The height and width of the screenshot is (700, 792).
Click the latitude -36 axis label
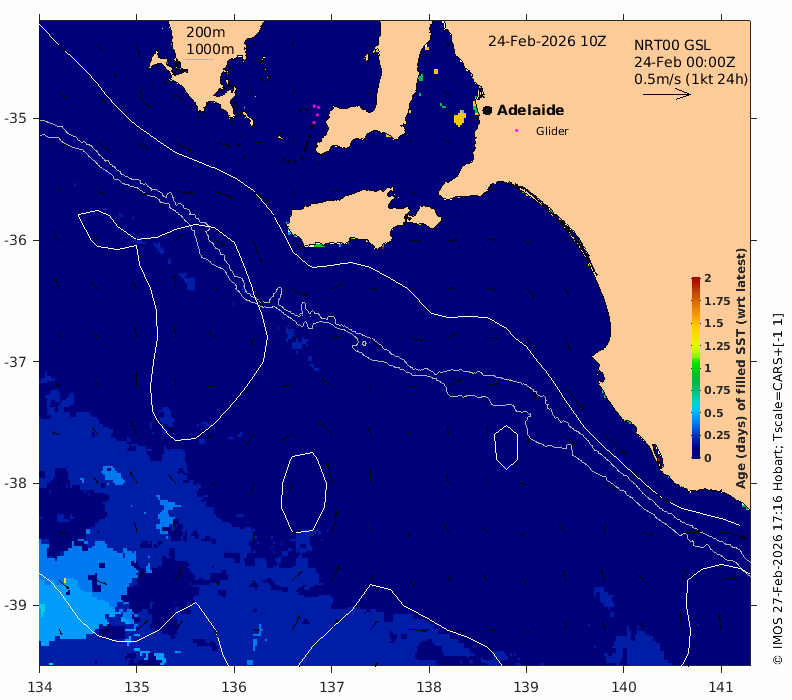[x=15, y=240]
